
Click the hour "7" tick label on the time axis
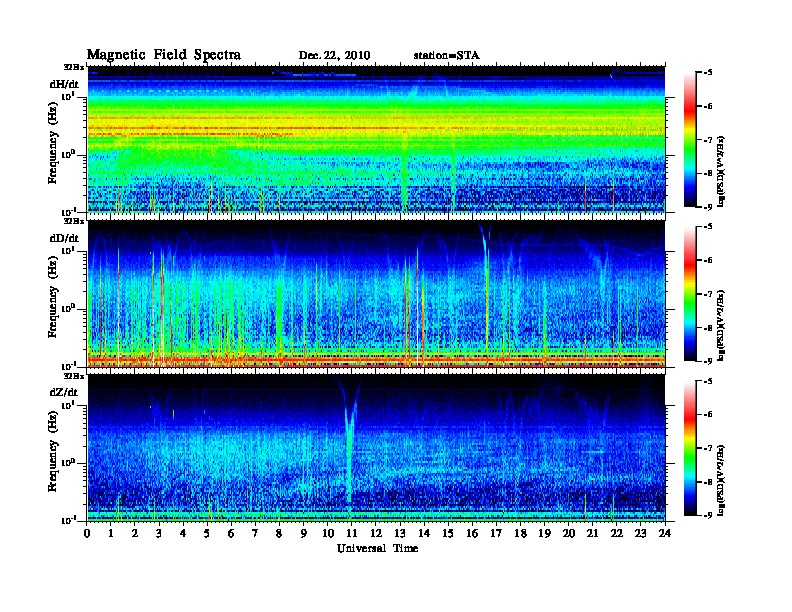[x=255, y=533]
